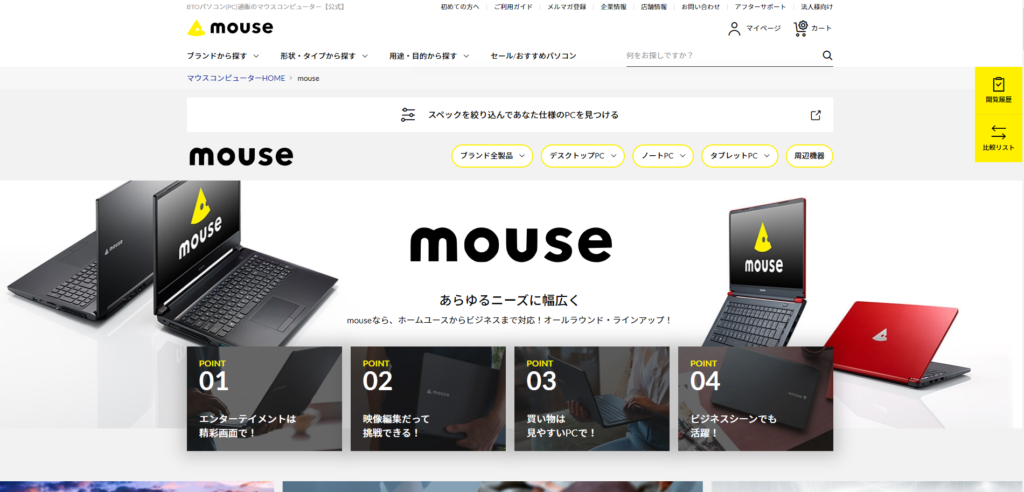1024x492 pixels.
Task: Open スペックを絞り込んで PC finder banner
Action: (510, 115)
